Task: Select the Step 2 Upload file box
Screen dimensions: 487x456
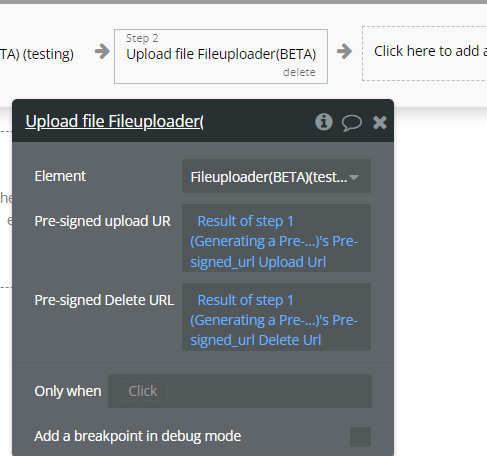Action: (x=221, y=56)
